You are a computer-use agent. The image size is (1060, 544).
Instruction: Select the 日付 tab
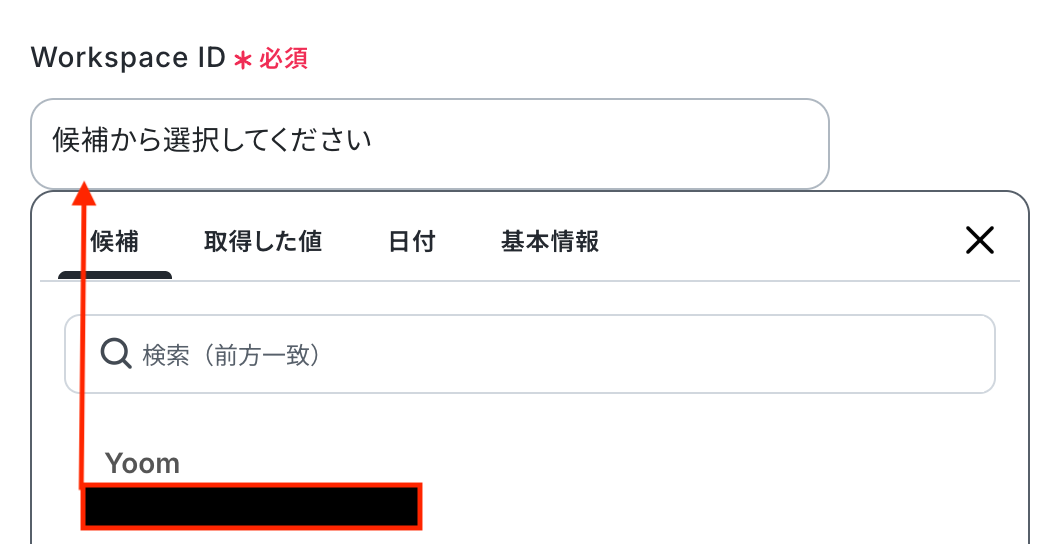pos(411,241)
